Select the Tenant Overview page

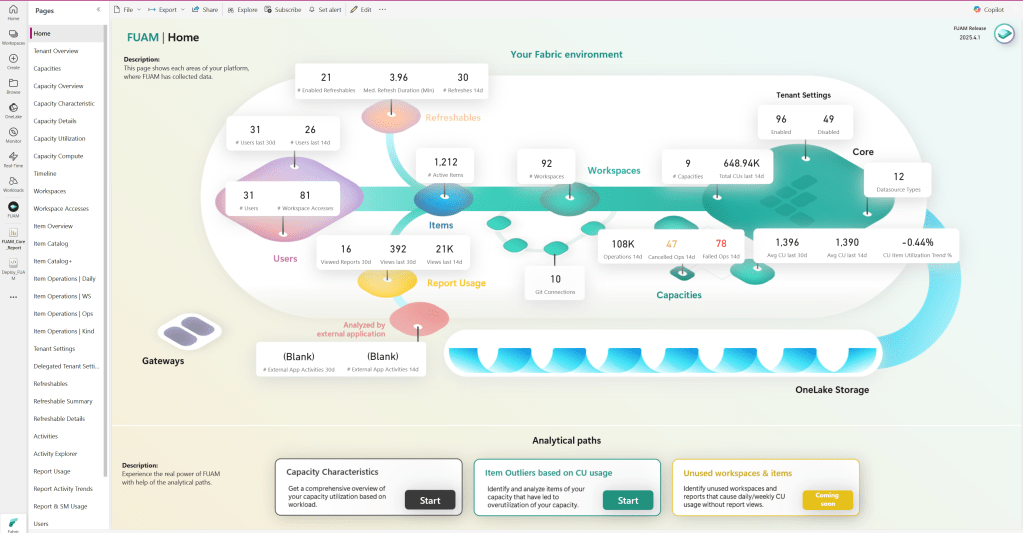coord(56,51)
